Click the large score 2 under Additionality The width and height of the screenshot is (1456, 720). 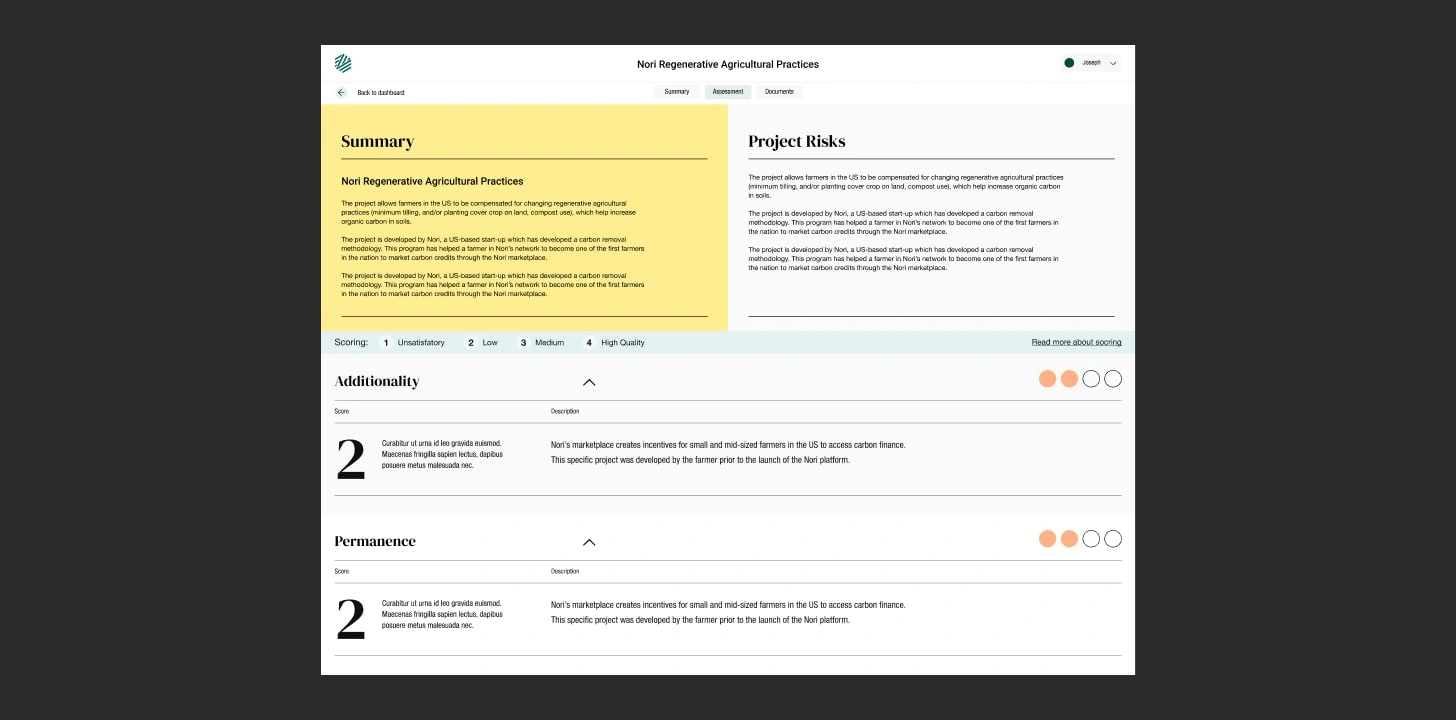coord(351,459)
